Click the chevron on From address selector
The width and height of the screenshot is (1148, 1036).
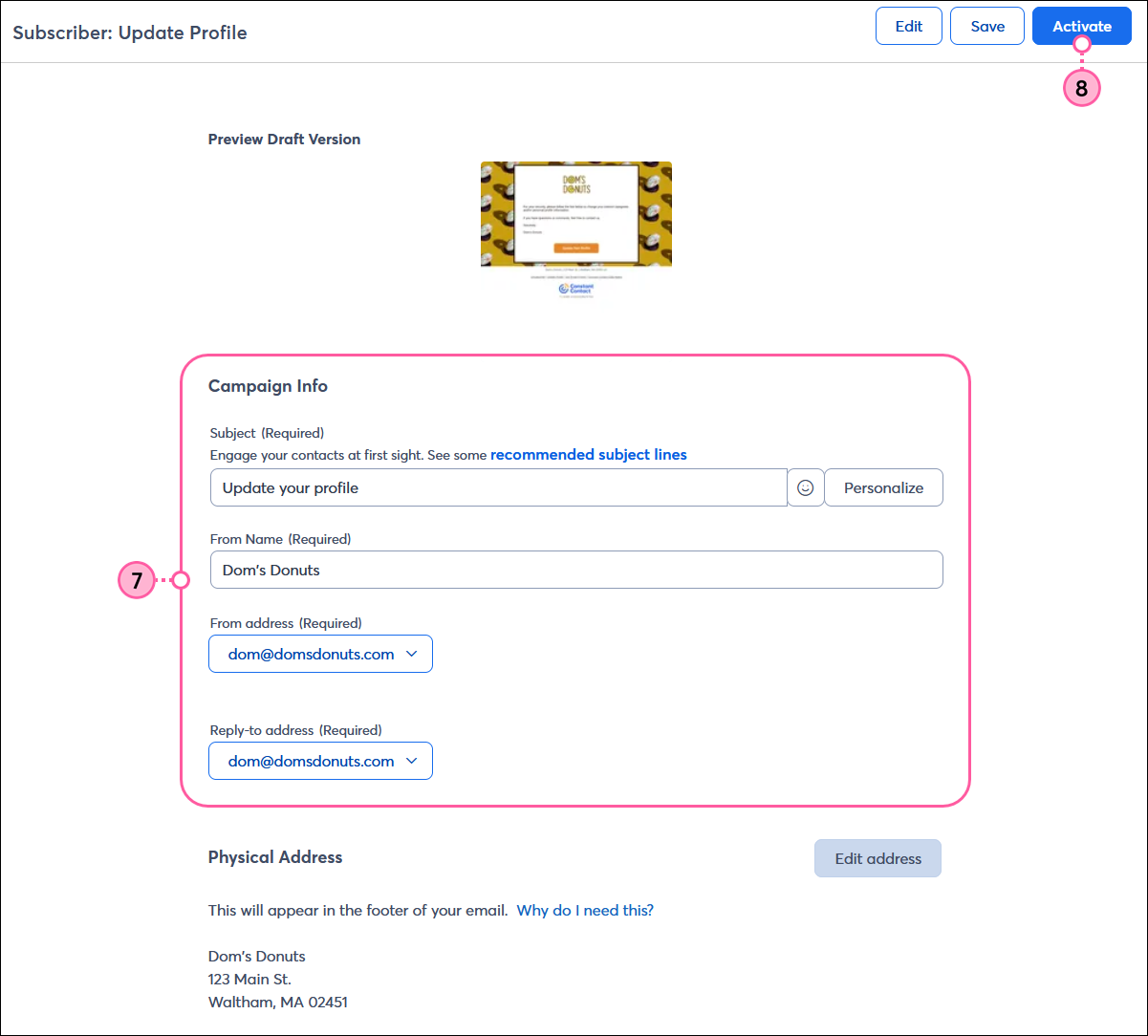413,654
